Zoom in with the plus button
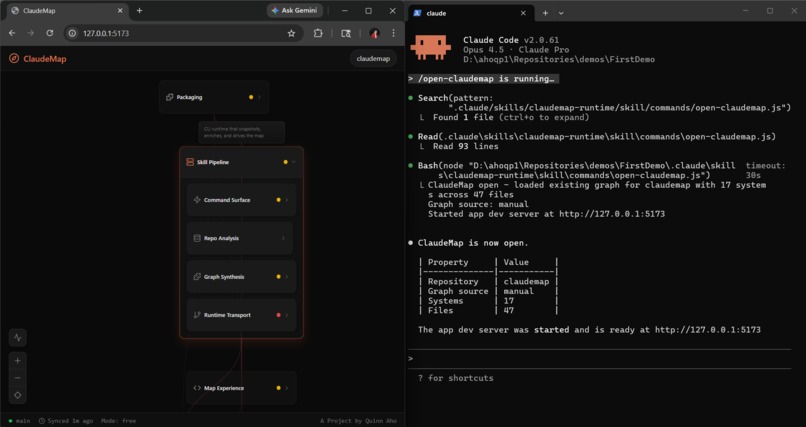 [18, 361]
